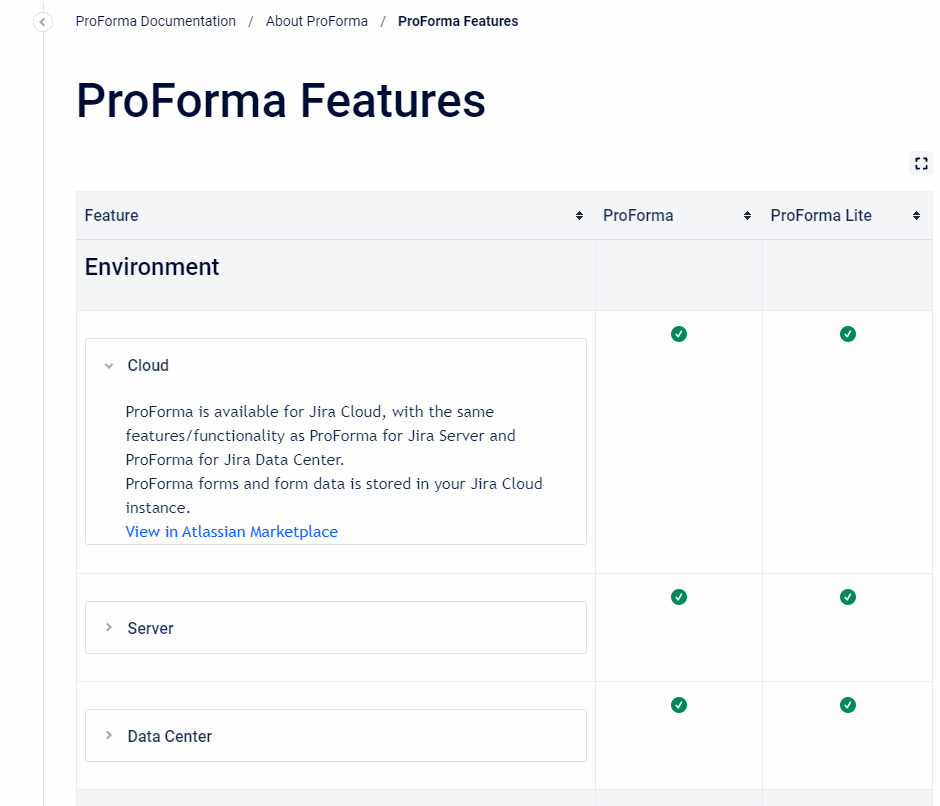Click the ProForma Lite checkmark in Server row

tap(848, 597)
